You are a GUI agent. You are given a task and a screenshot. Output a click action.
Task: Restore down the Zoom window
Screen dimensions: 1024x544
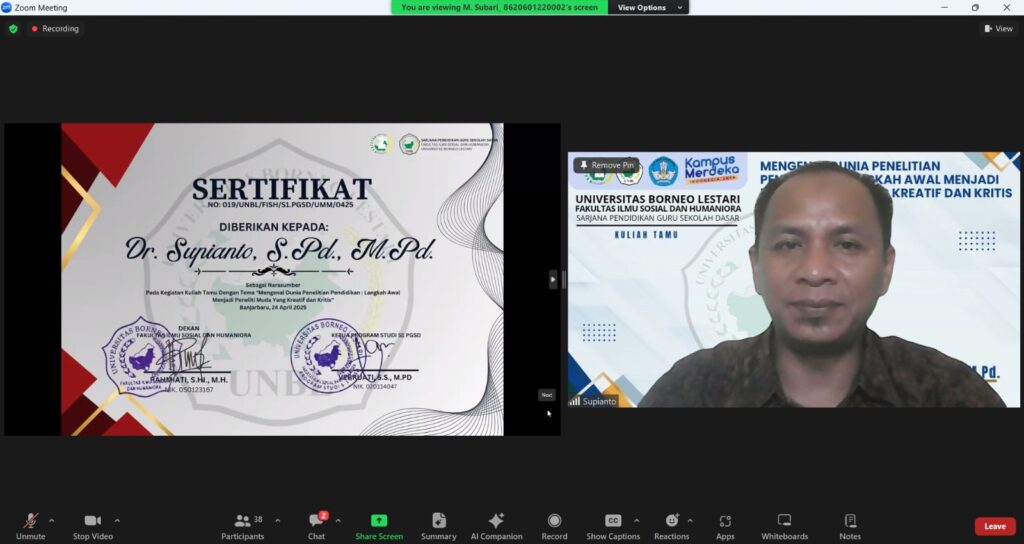tap(975, 7)
